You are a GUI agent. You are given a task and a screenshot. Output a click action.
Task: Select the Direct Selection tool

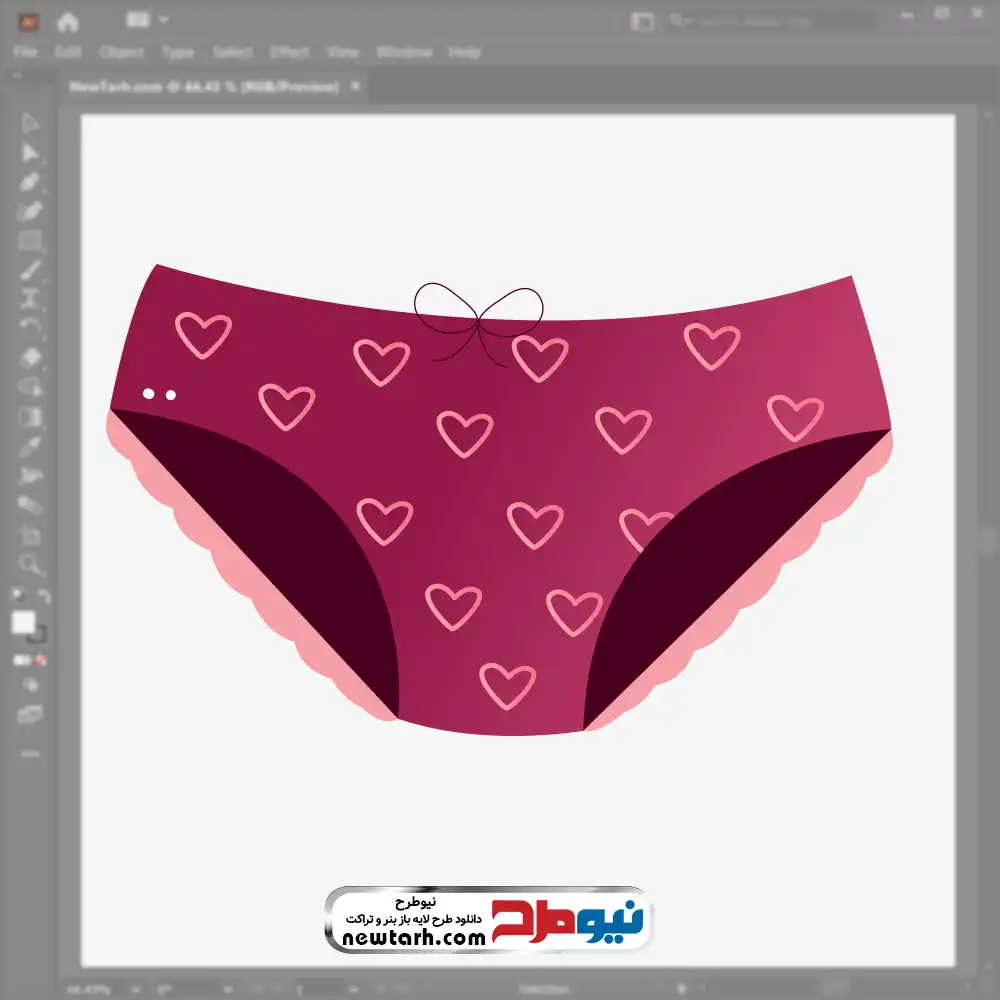click(30, 152)
